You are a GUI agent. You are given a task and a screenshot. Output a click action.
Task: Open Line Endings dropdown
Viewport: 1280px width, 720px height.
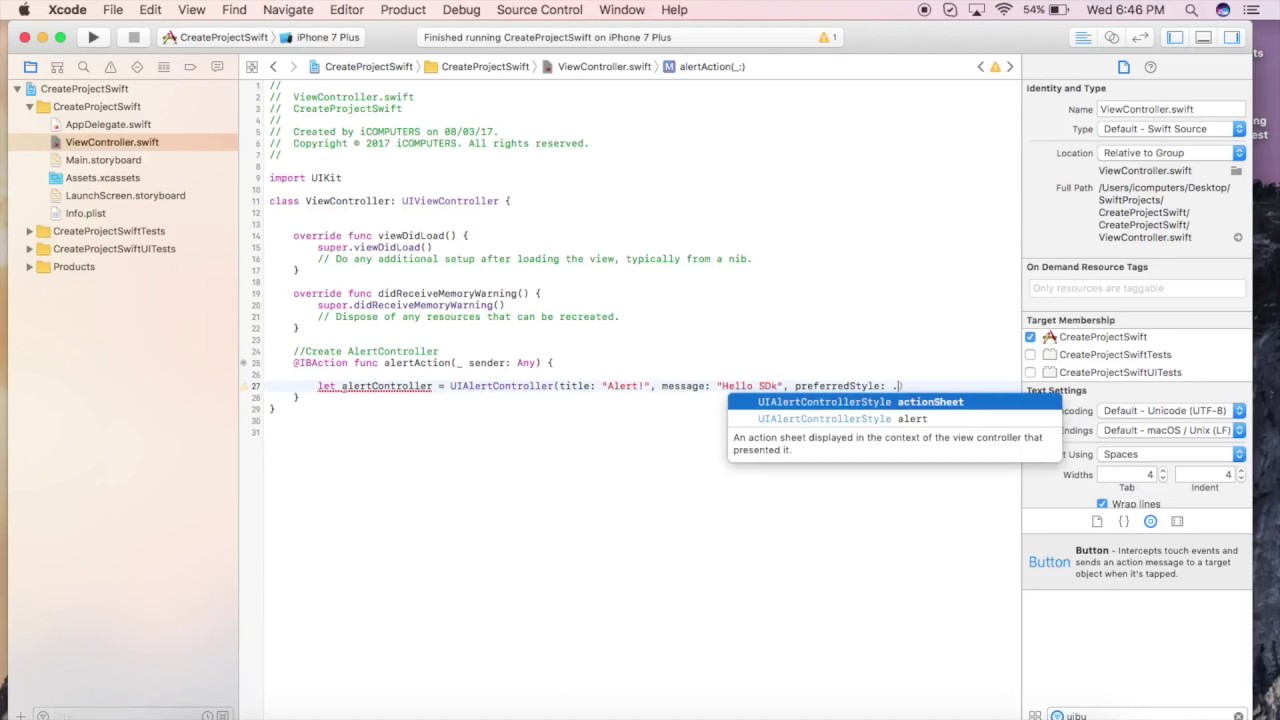[1171, 431]
